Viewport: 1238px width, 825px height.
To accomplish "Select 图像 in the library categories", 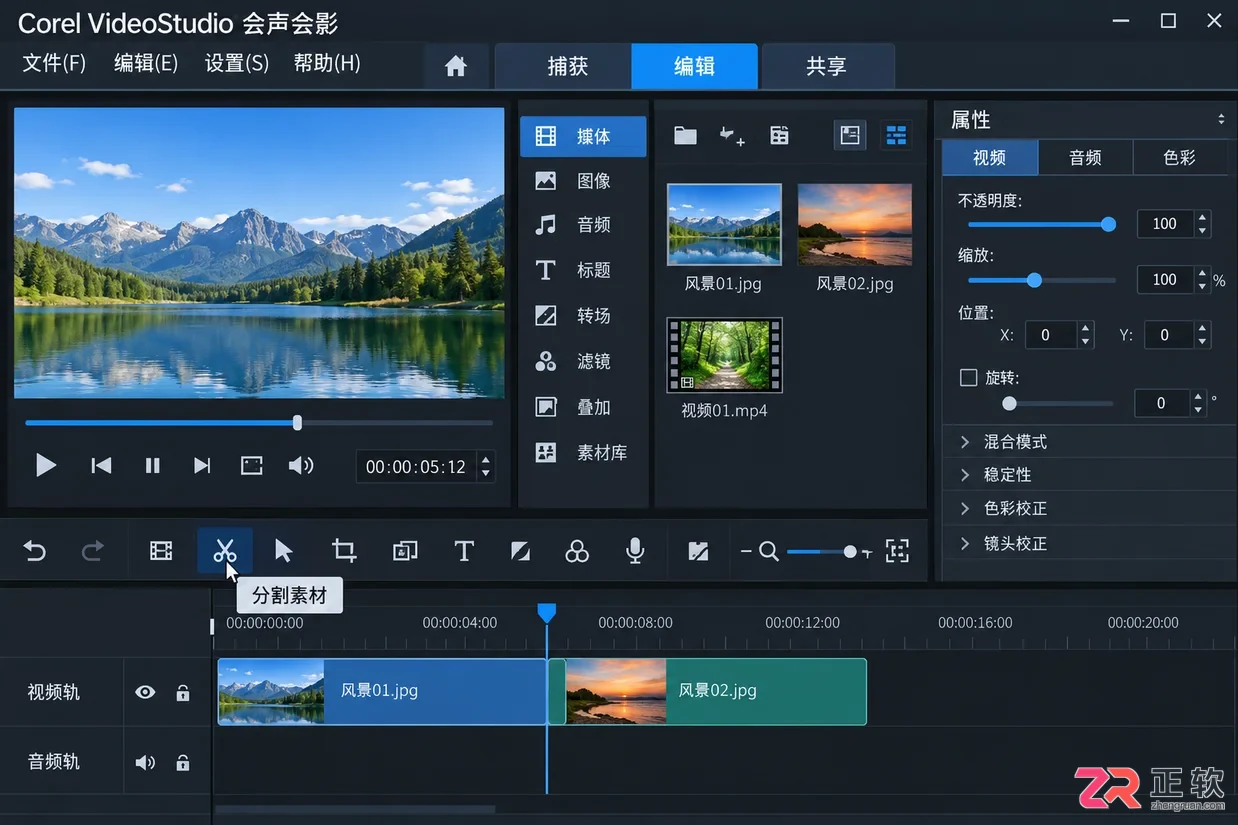I will point(584,181).
